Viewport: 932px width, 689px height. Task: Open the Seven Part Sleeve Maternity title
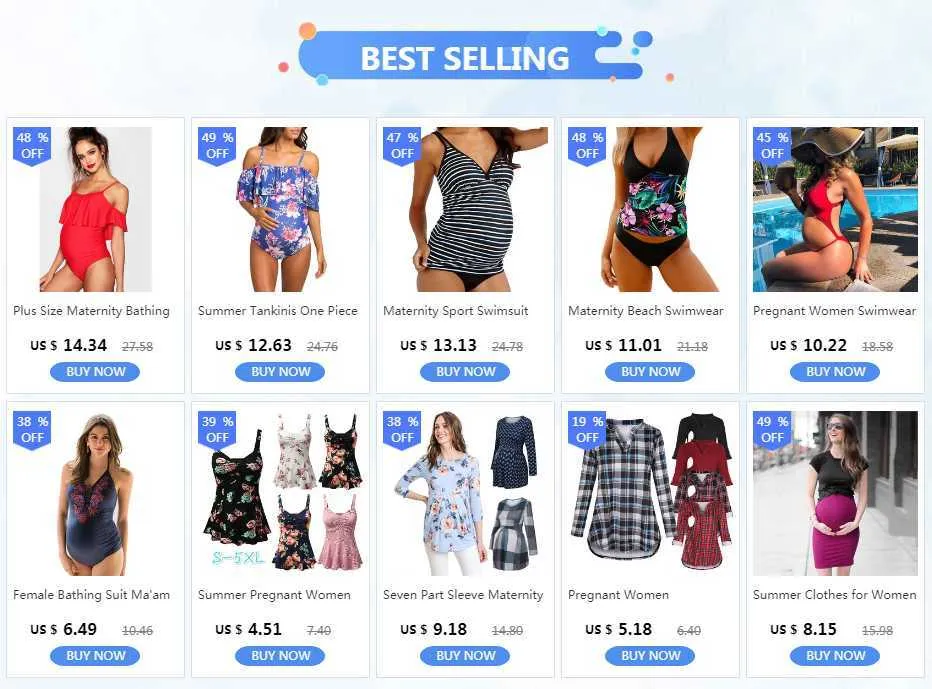point(463,594)
